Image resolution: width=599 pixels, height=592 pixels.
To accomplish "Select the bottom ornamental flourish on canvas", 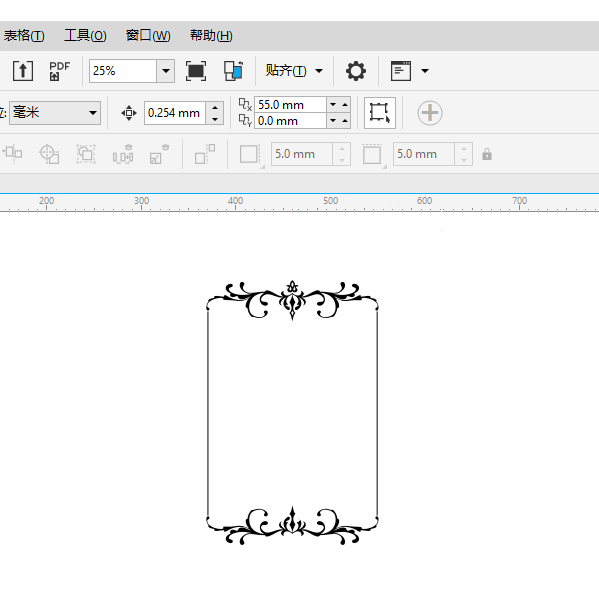I will 292,526.
